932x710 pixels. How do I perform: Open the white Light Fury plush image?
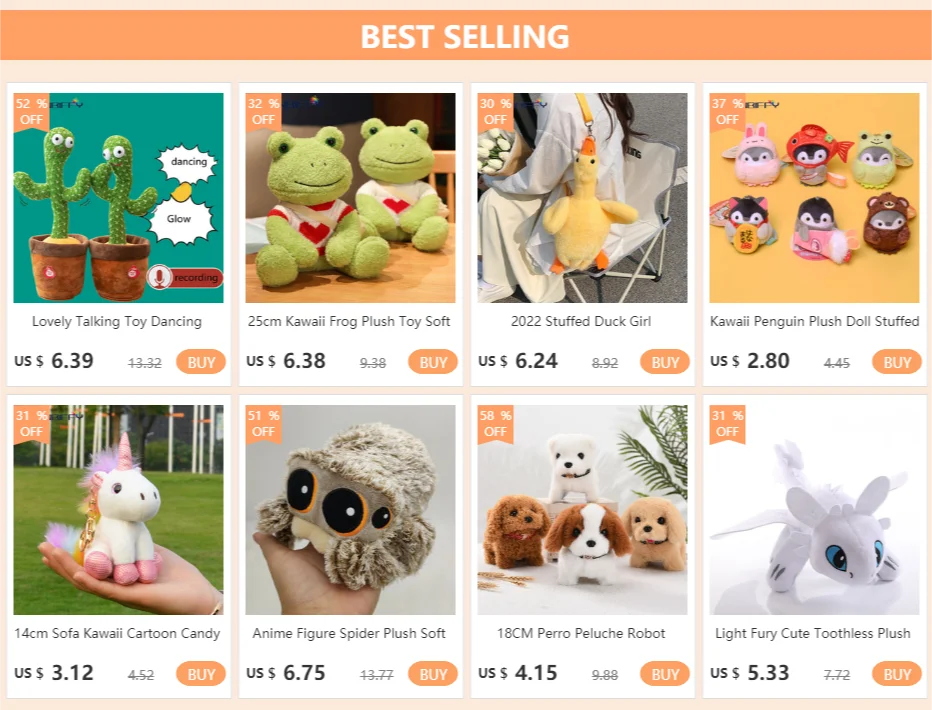(814, 510)
